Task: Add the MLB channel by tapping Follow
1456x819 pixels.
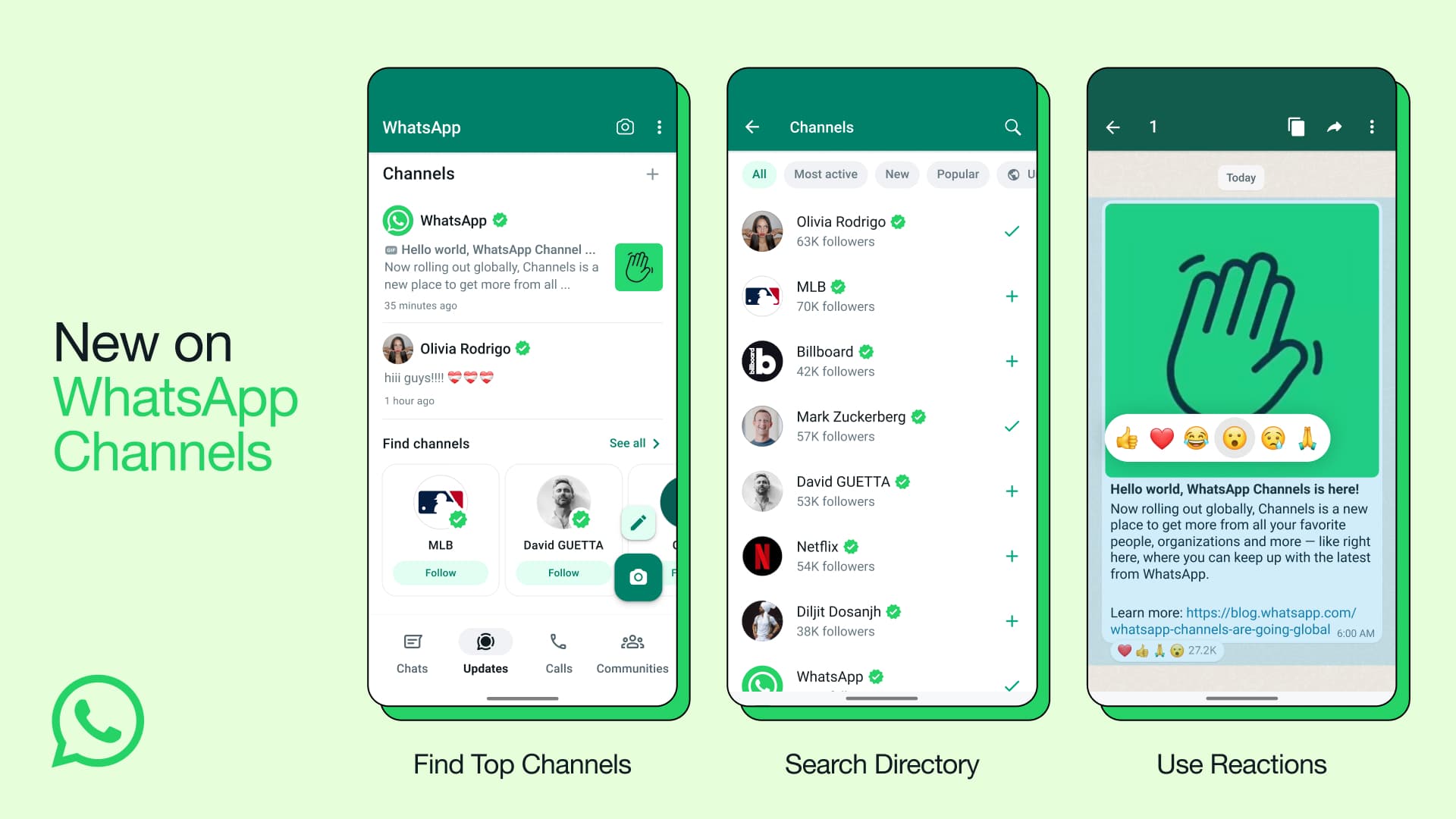Action: click(440, 572)
